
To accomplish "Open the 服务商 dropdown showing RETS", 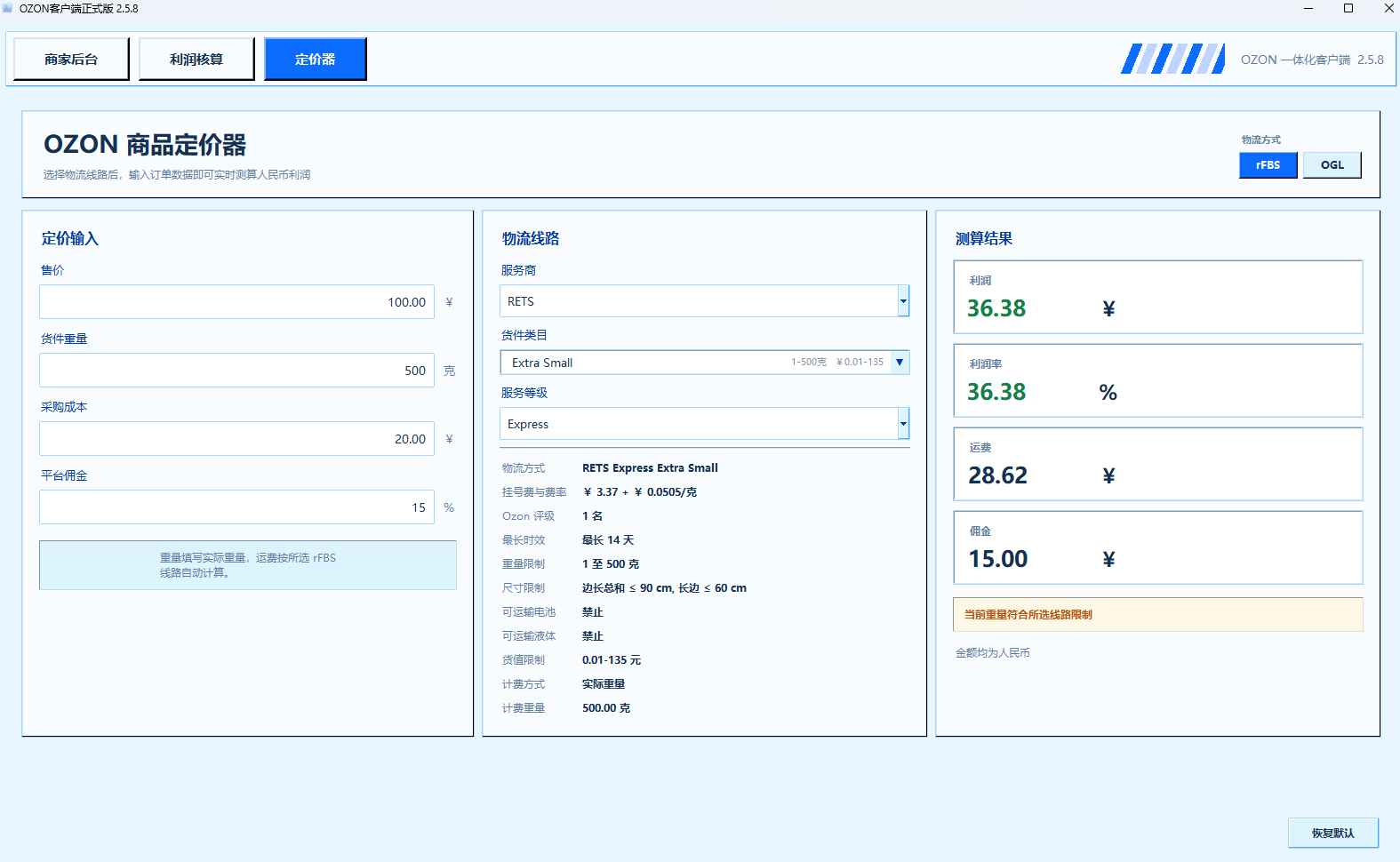I will [704, 301].
